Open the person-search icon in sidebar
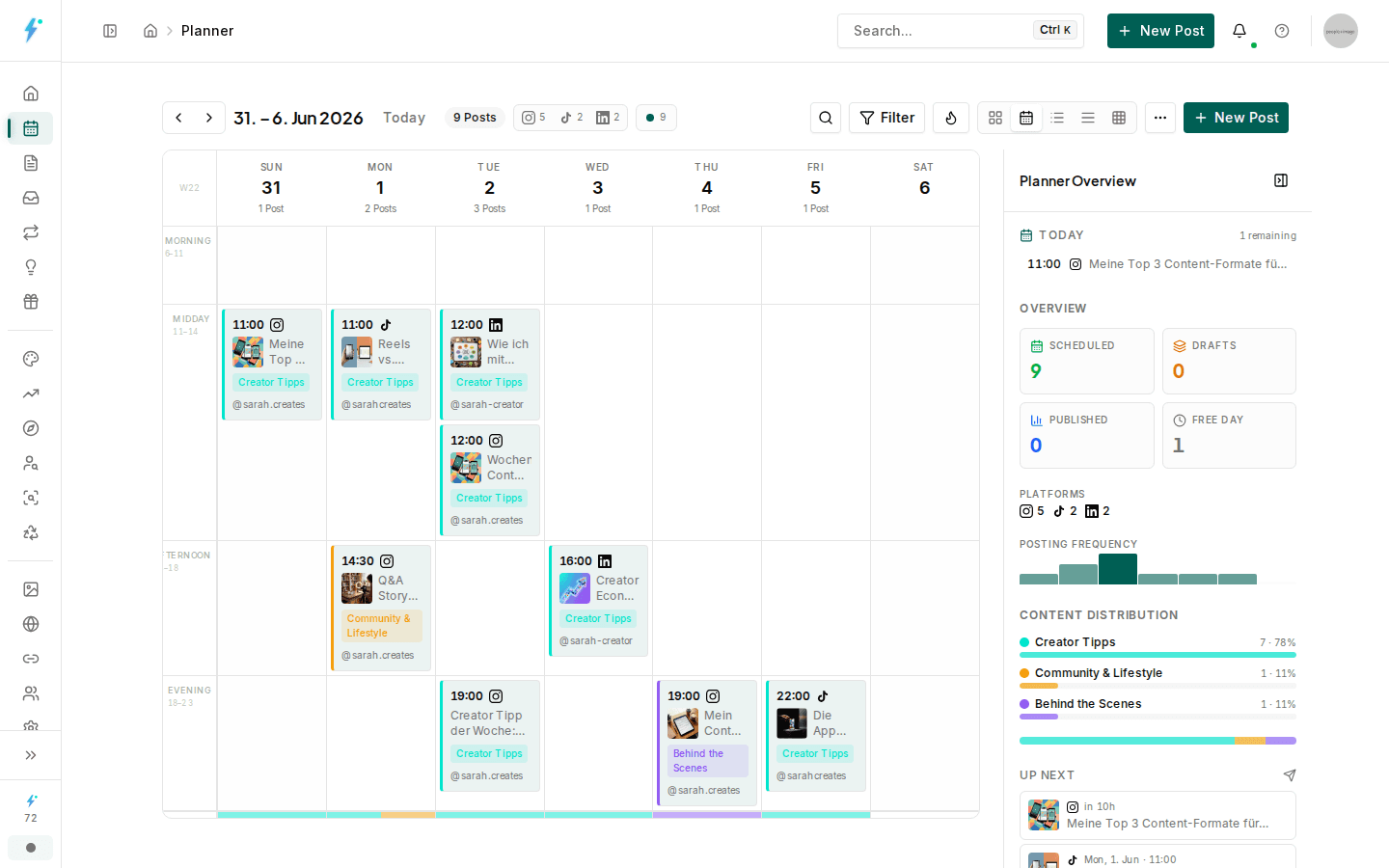Image resolution: width=1389 pixels, height=868 pixels. (31, 463)
